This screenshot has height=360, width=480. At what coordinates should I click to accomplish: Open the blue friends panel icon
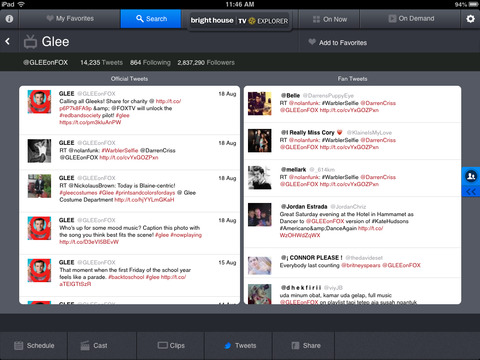pos(471,176)
